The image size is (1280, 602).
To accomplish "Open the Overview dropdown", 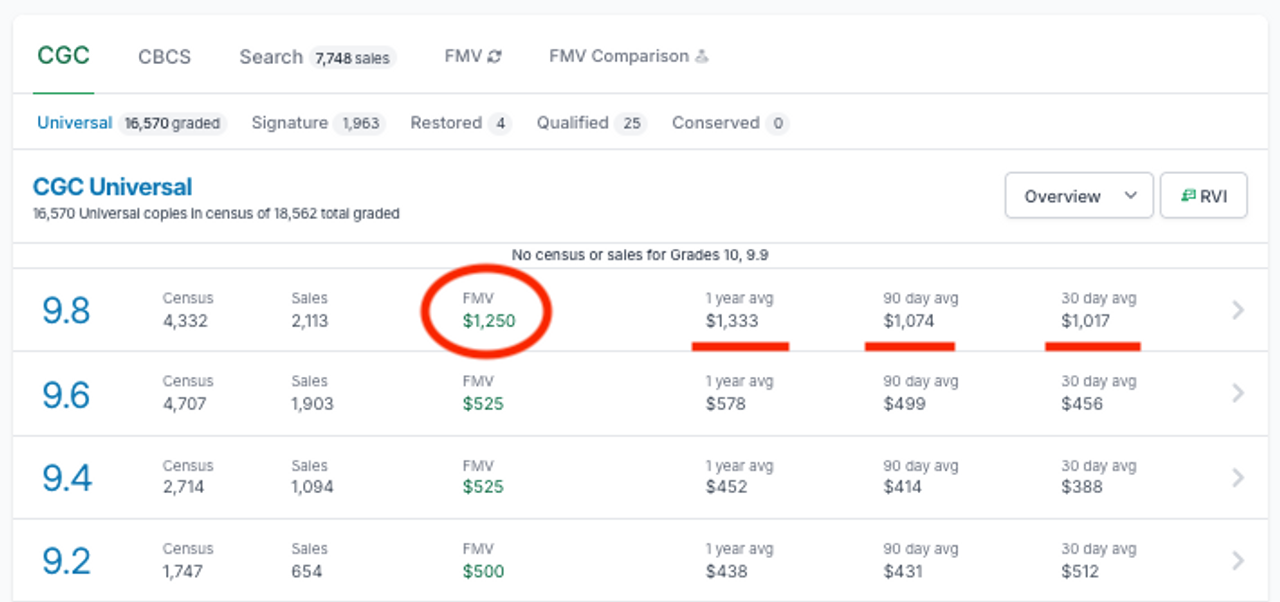I will (1079, 196).
